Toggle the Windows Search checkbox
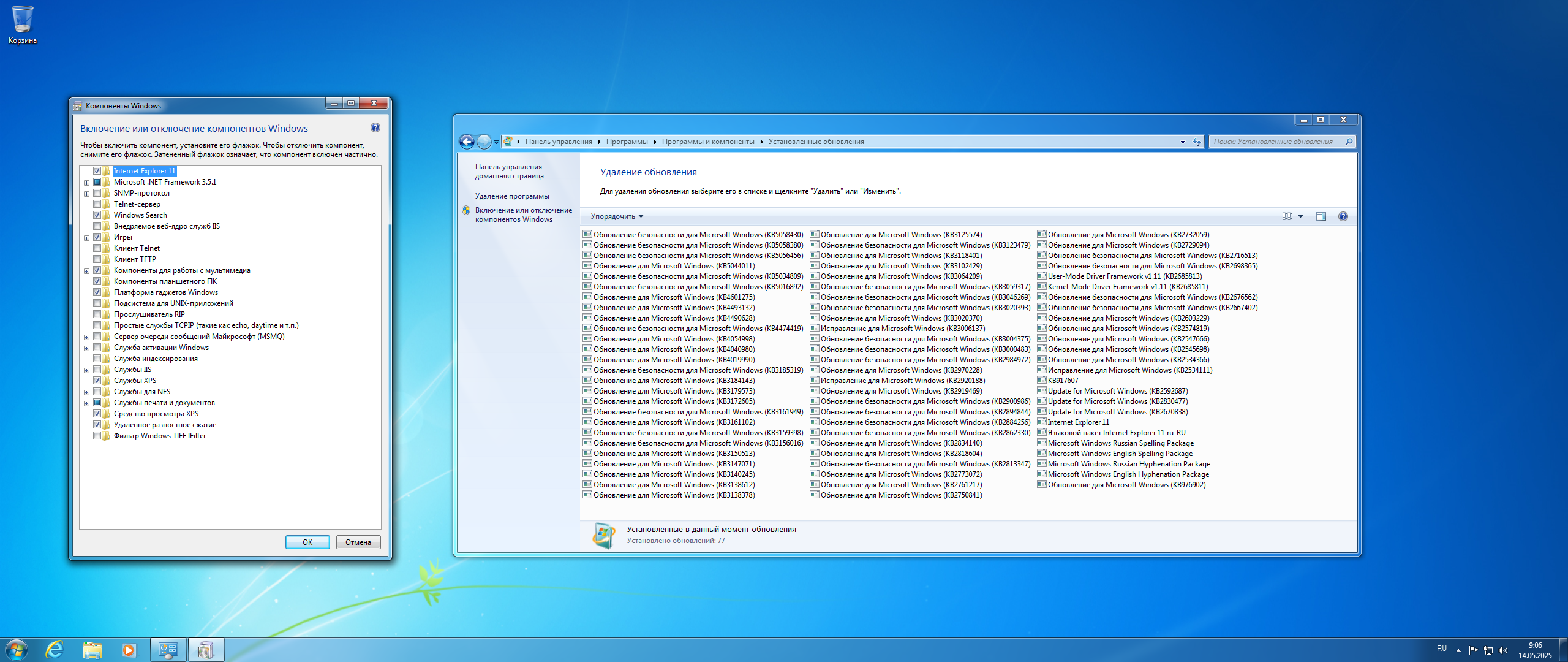 pyautogui.click(x=97, y=215)
